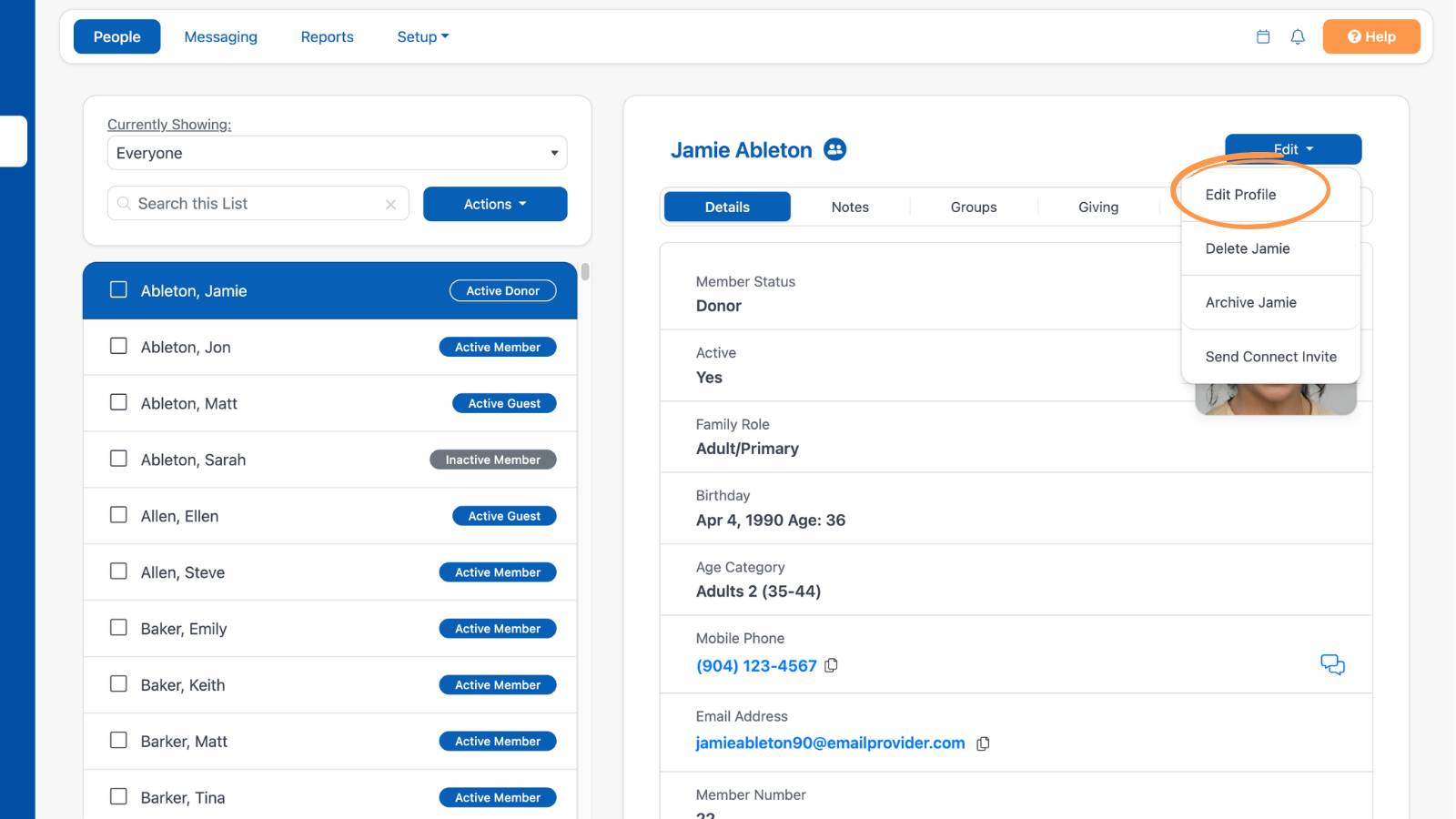Viewport: 1456px width, 819px height.
Task: Click the family group icon beside Jamie Ableton
Action: click(834, 149)
